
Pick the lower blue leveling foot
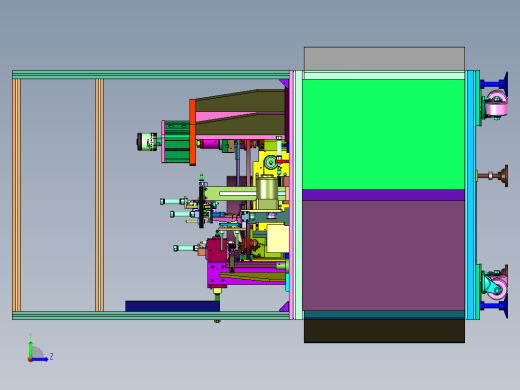(x=496, y=306)
